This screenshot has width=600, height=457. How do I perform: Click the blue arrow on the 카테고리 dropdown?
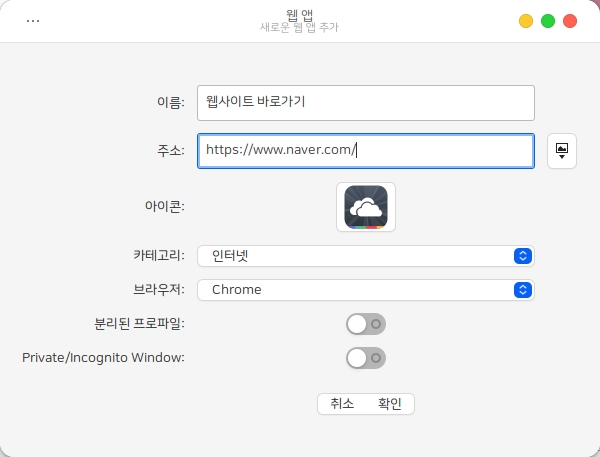coord(521,256)
